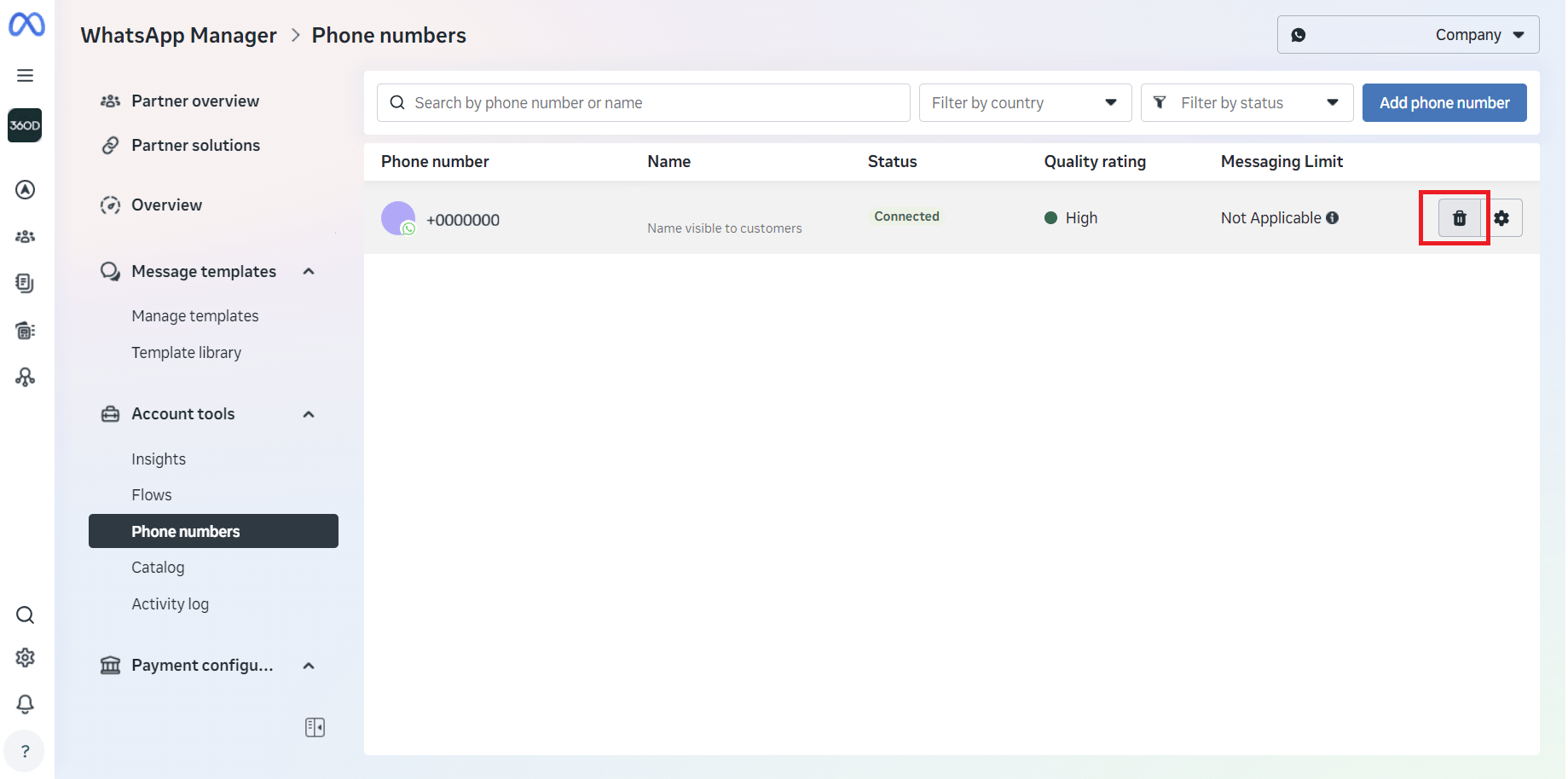Click the High quality rating

[1071, 217]
